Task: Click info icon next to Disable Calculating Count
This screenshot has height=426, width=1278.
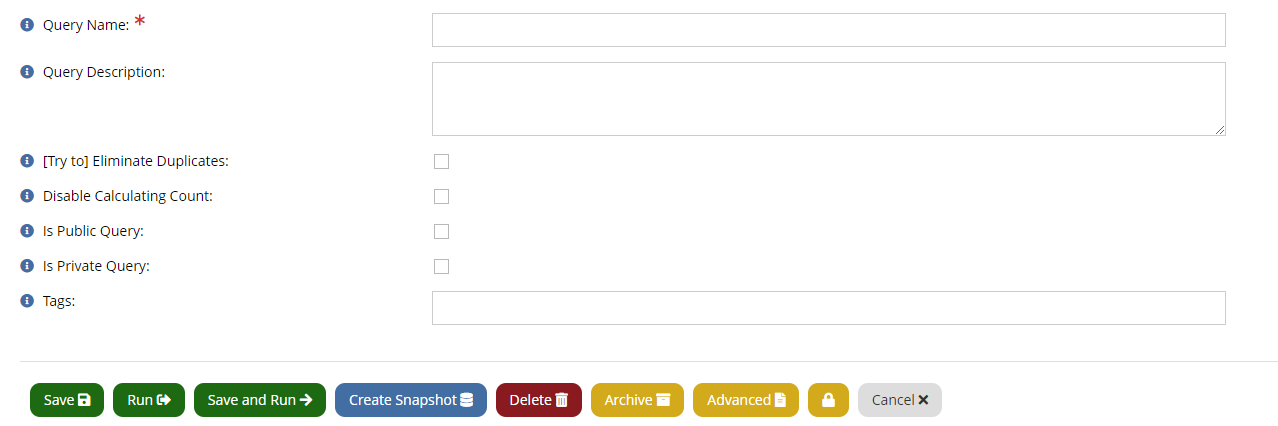Action: [27, 196]
